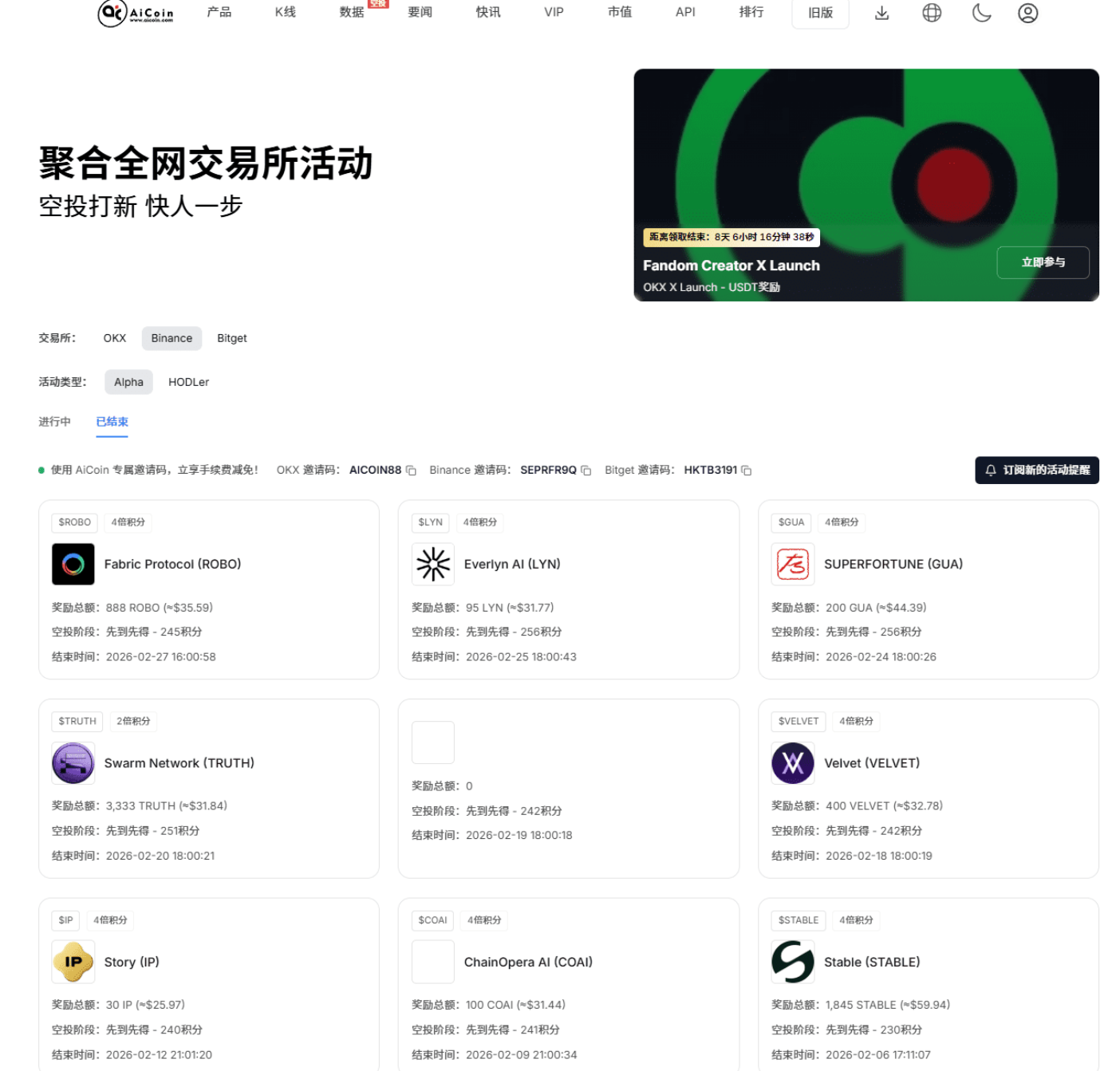Image resolution: width=1120 pixels, height=1071 pixels.
Task: Copy the Bitget invite code HKTB3191
Action: tap(747, 471)
